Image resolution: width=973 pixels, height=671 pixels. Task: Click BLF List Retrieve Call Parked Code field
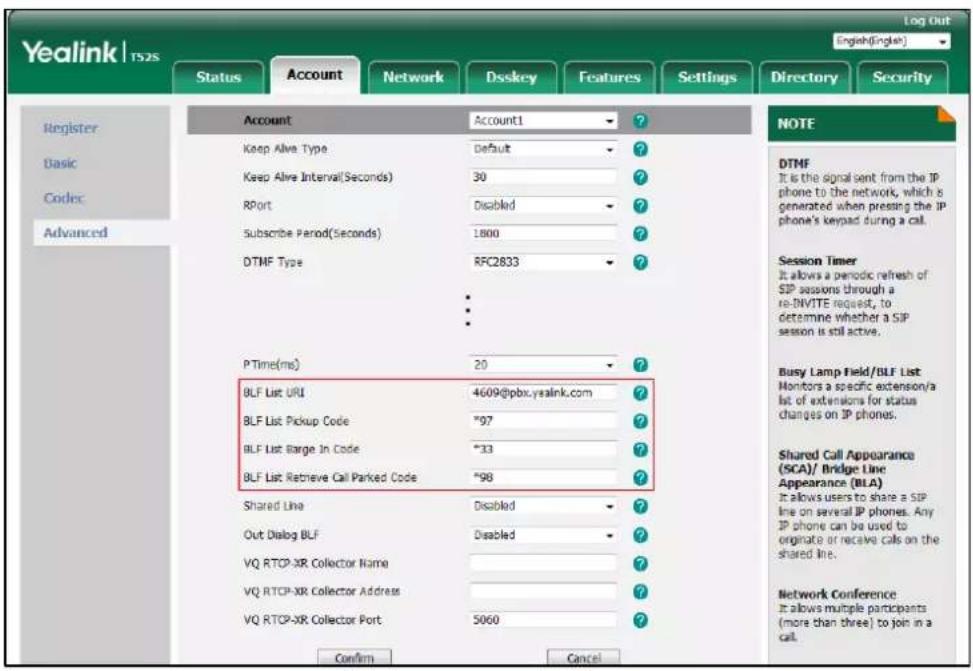click(543, 477)
